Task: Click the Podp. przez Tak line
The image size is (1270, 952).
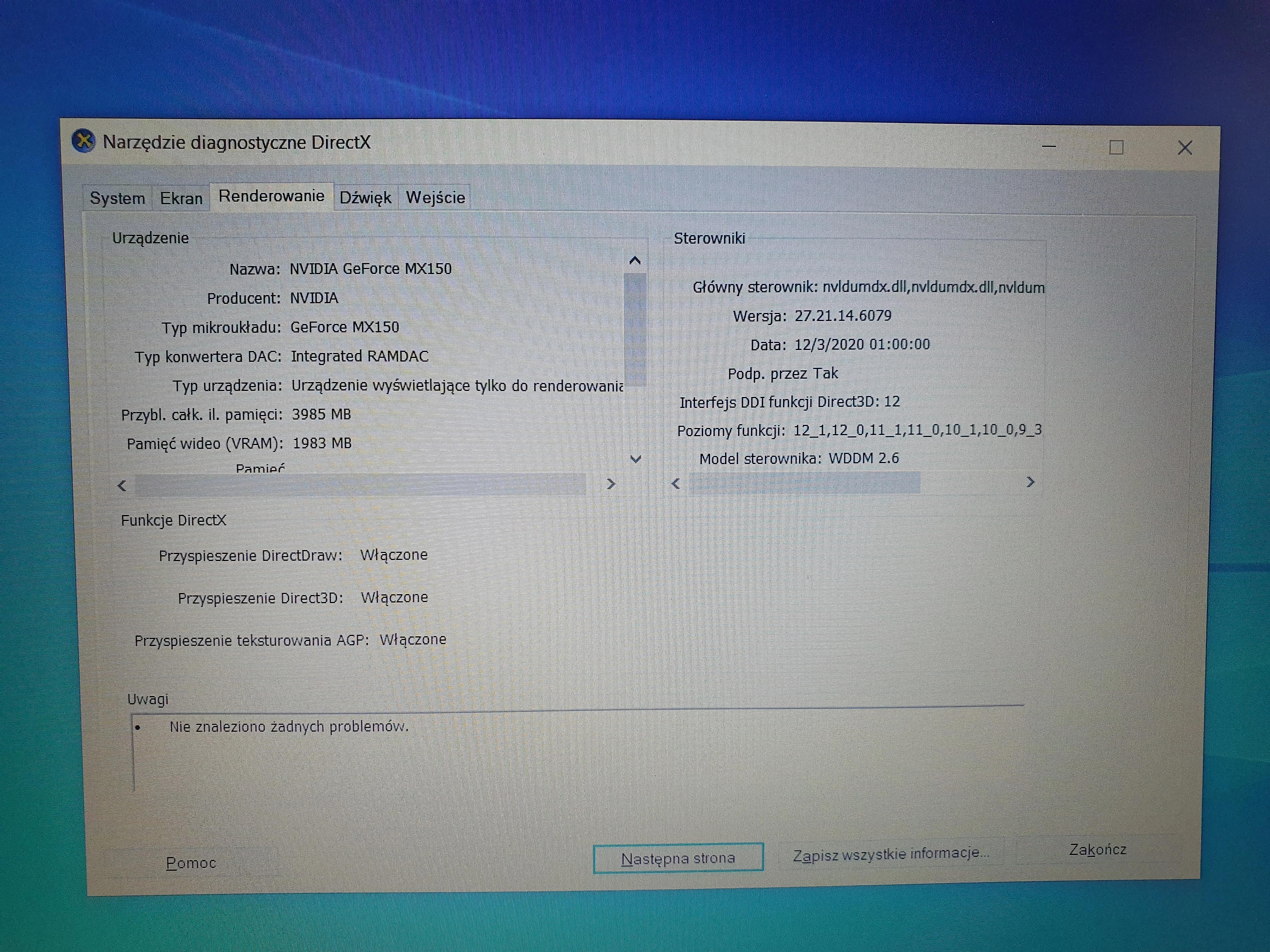Action: [782, 374]
